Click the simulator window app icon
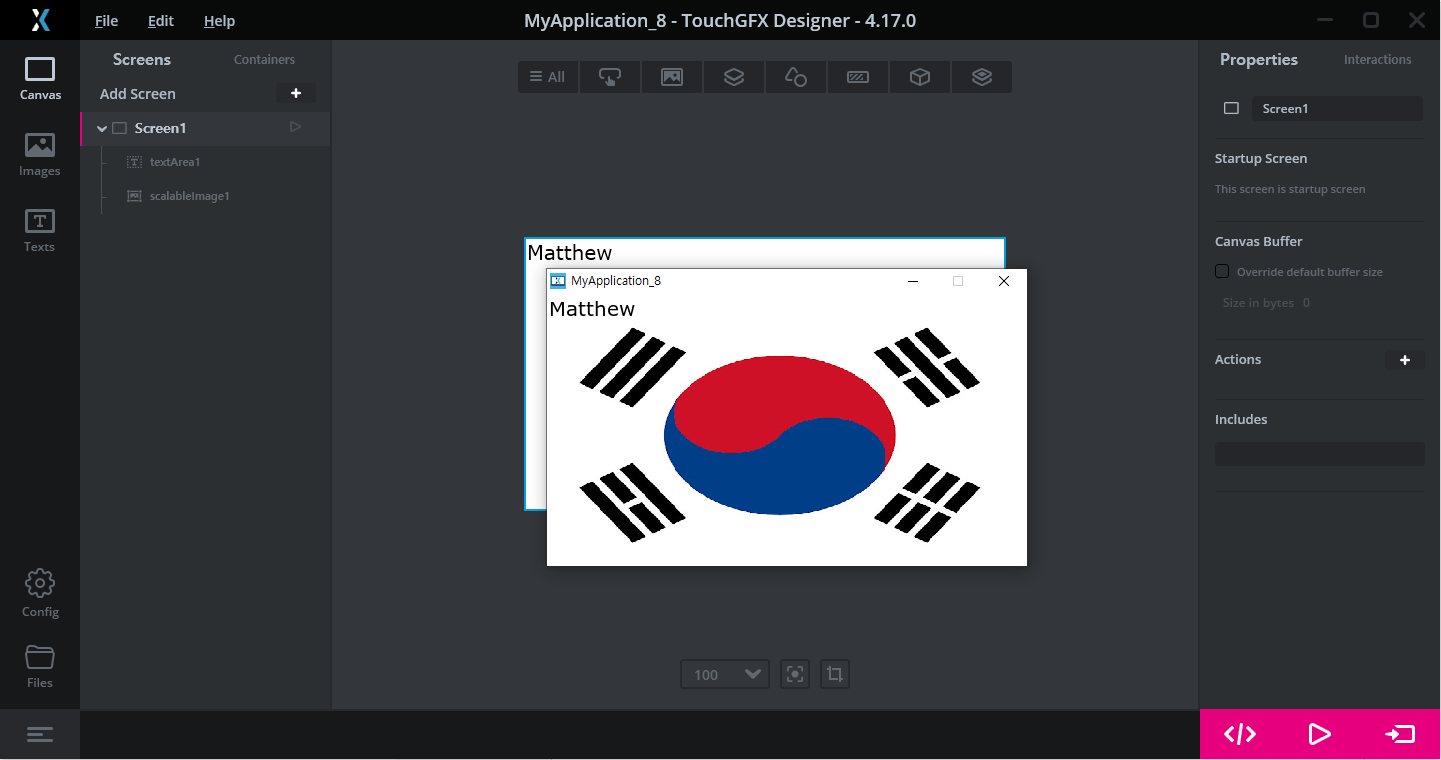This screenshot has height=760, width=1441. pyautogui.click(x=558, y=281)
